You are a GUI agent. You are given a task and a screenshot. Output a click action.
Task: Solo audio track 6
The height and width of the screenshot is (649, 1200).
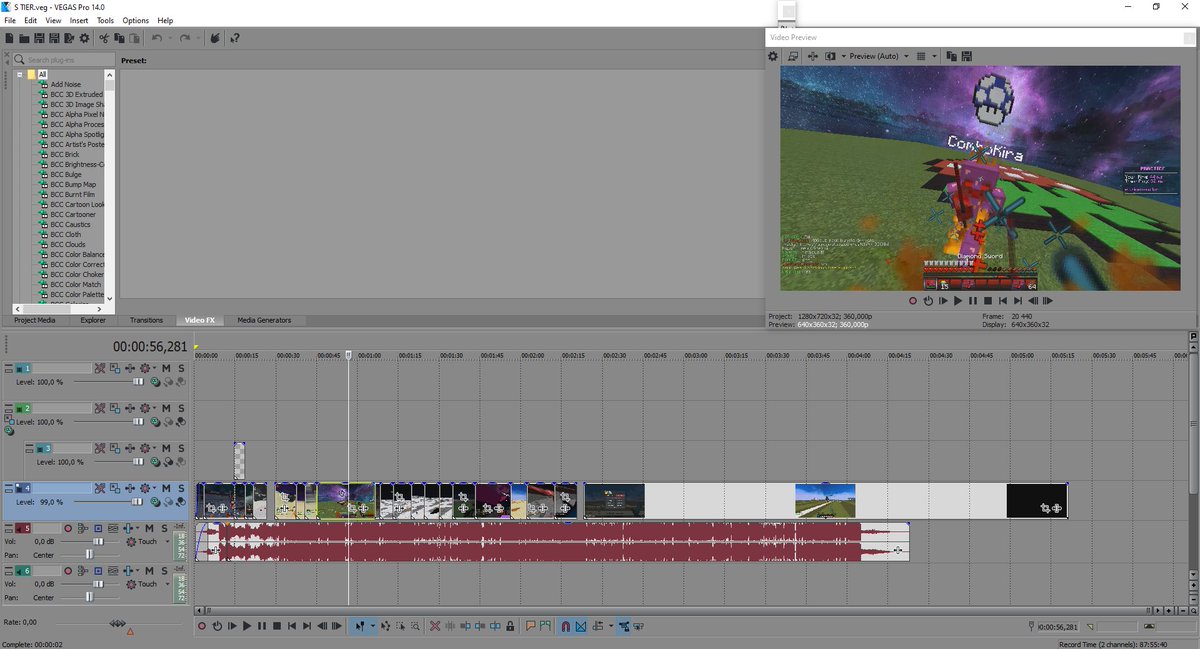pyautogui.click(x=164, y=571)
